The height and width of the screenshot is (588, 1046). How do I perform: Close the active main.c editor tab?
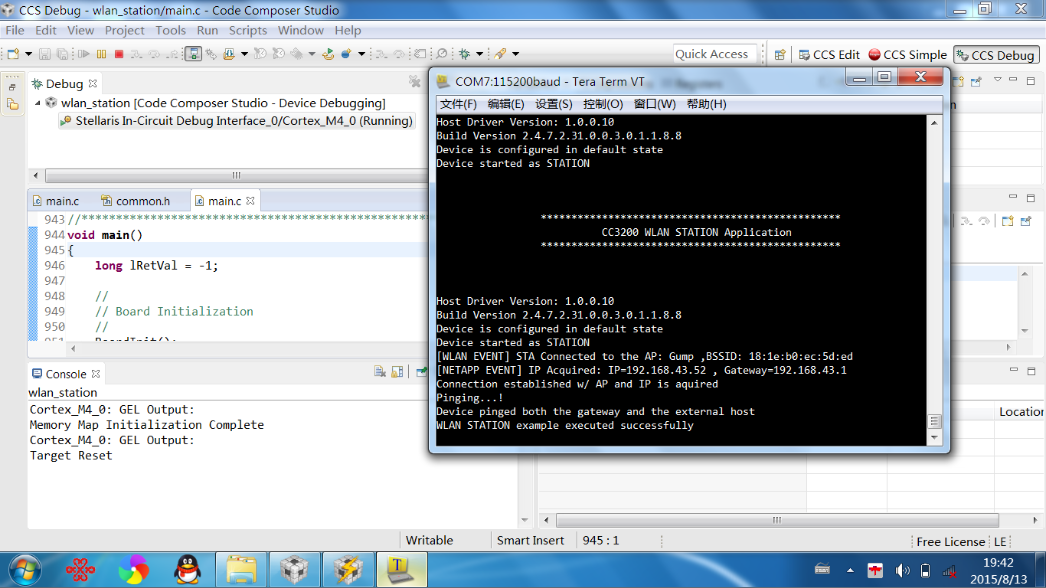(x=250, y=200)
